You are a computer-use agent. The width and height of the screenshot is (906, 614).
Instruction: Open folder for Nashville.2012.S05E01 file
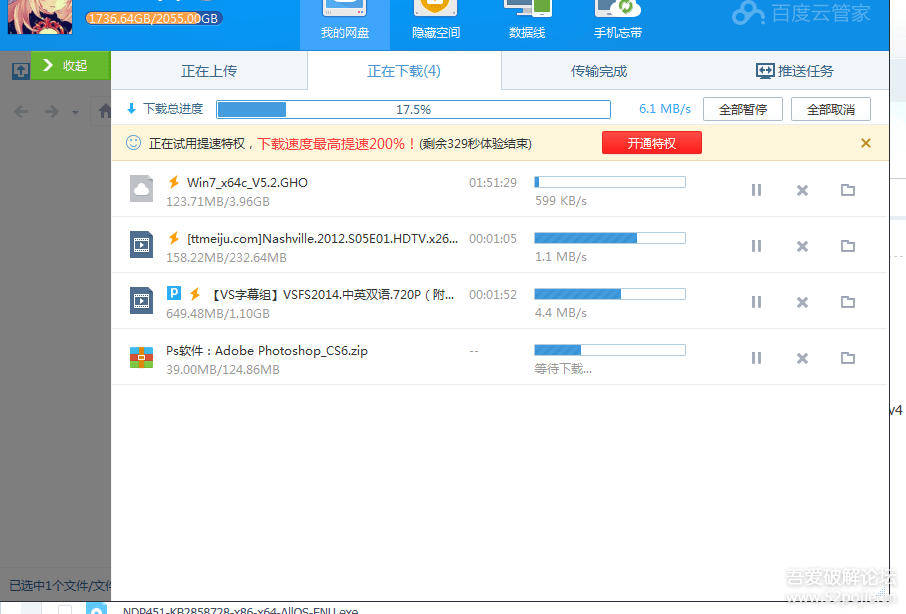(848, 245)
